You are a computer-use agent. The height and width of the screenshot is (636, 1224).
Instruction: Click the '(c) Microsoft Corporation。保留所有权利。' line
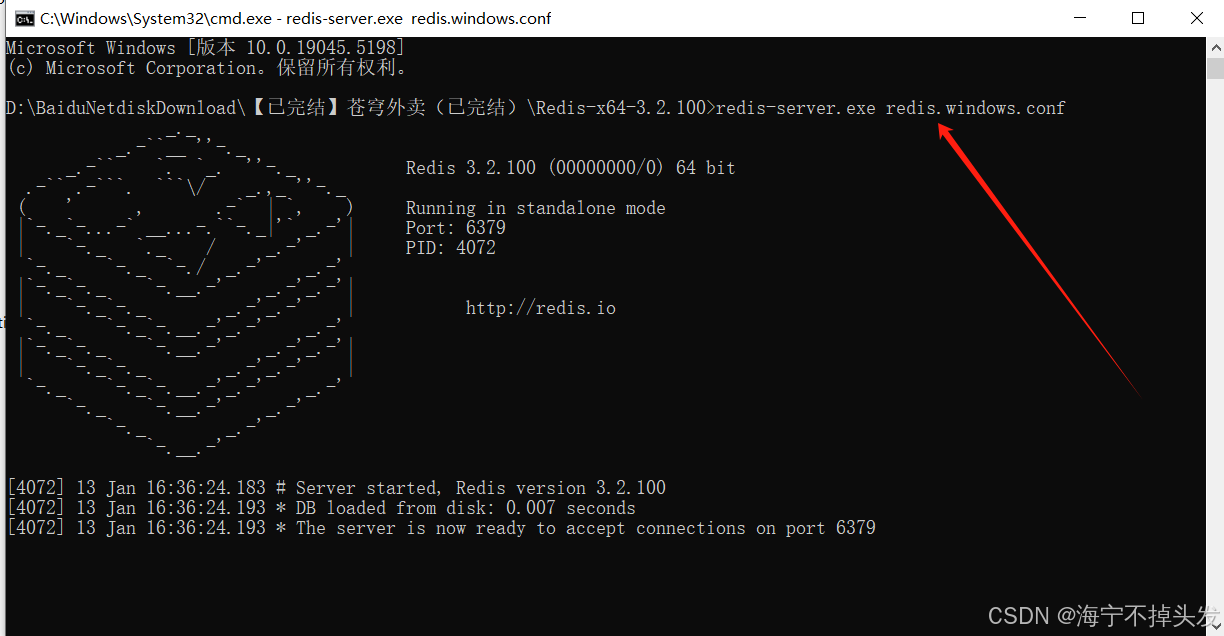pyautogui.click(x=207, y=68)
